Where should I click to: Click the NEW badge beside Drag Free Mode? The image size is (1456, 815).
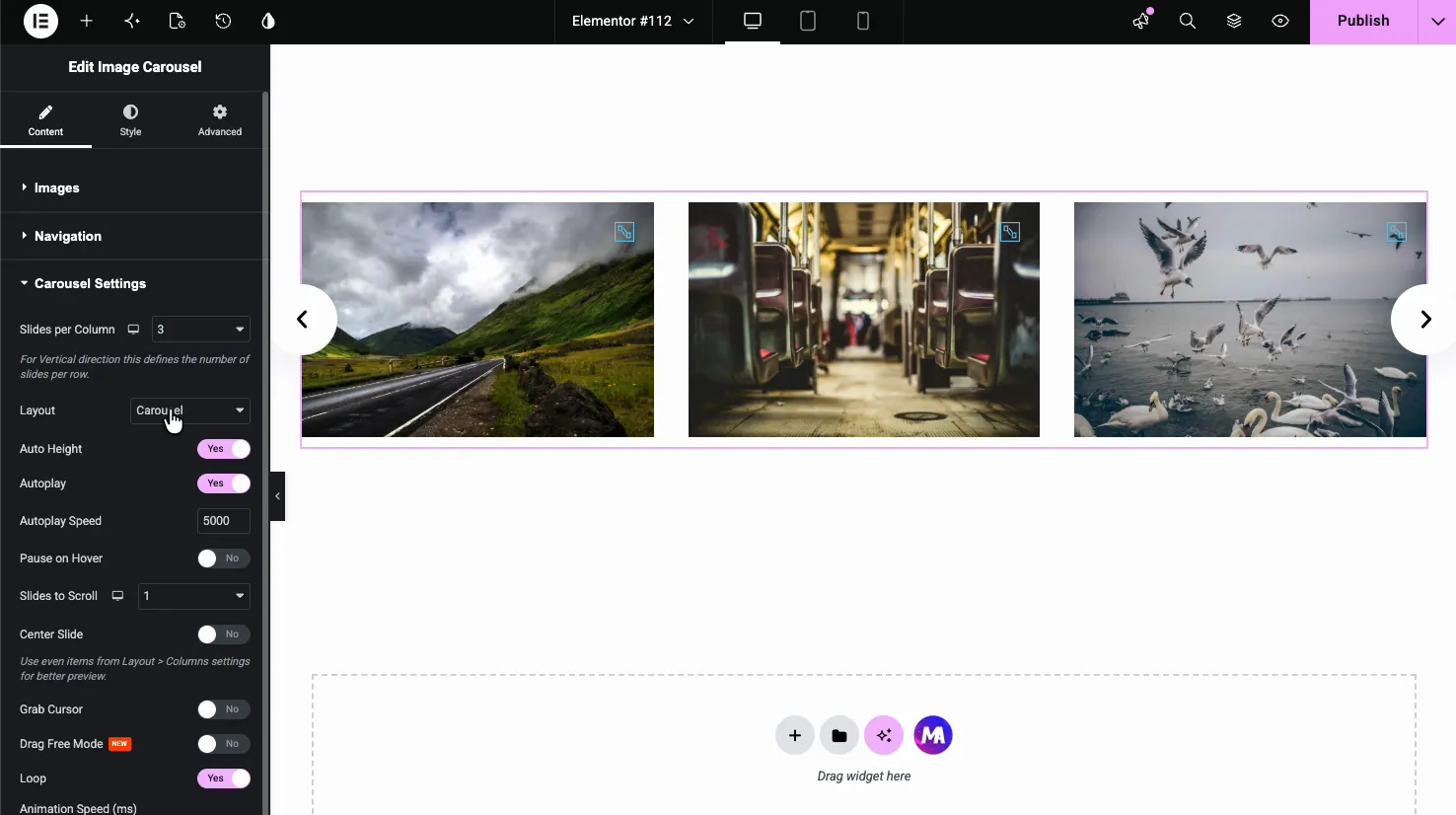click(119, 744)
